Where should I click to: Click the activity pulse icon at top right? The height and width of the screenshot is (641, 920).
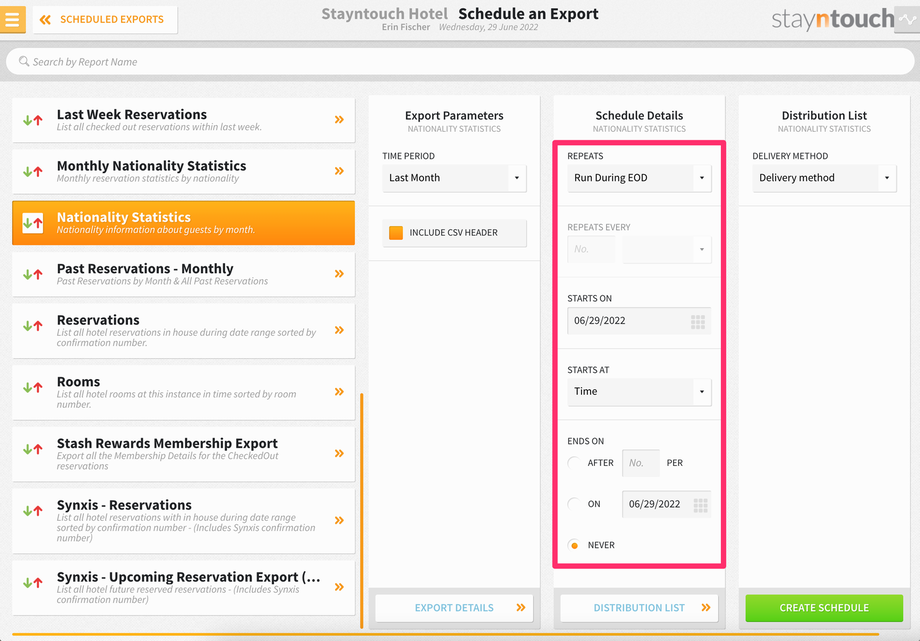tap(907, 19)
